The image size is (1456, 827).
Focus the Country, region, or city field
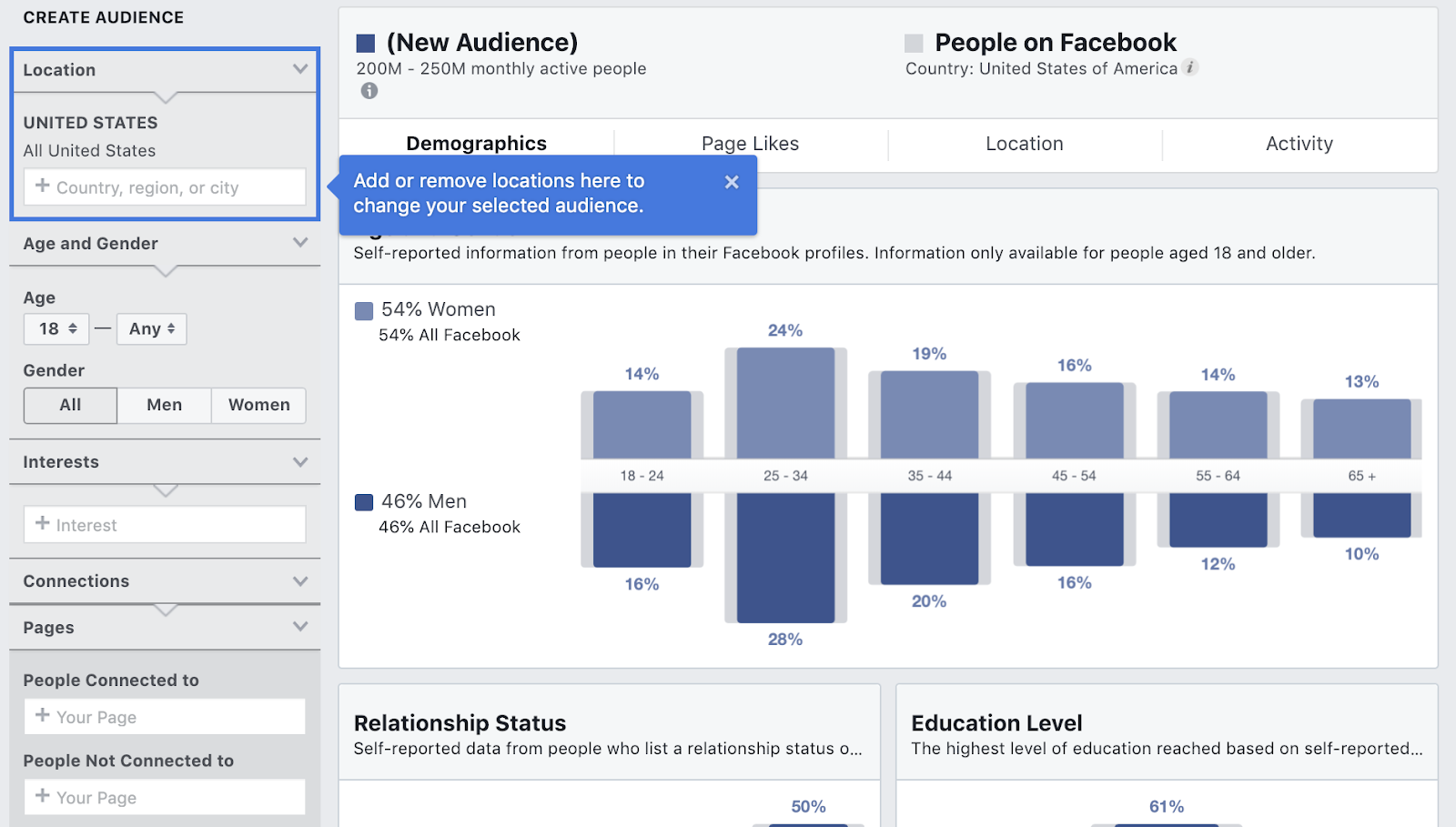[165, 187]
